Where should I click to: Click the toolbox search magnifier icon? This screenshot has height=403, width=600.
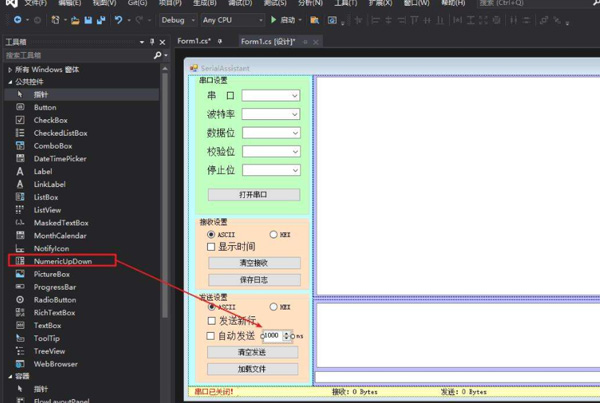[x=157, y=55]
